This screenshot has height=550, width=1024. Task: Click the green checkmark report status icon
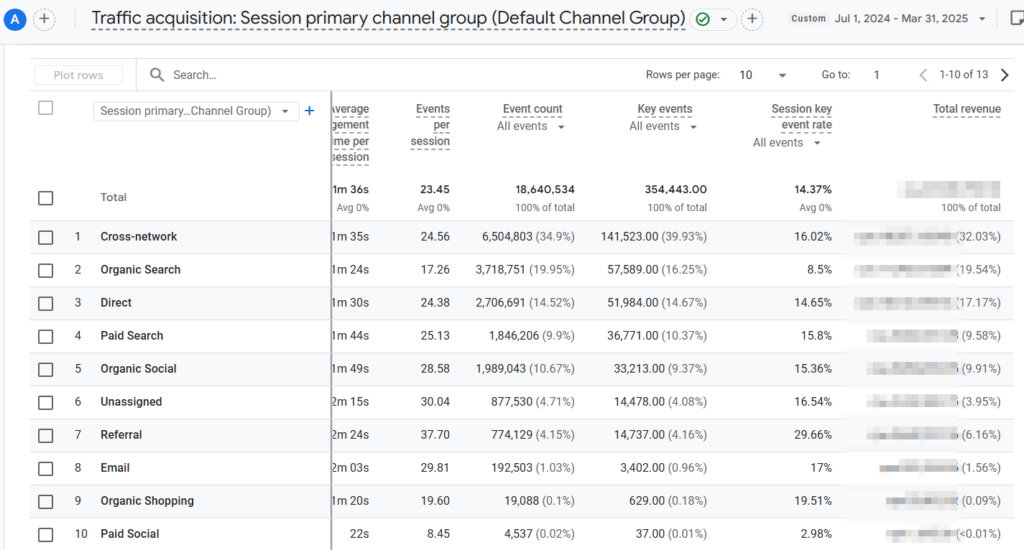[x=703, y=19]
